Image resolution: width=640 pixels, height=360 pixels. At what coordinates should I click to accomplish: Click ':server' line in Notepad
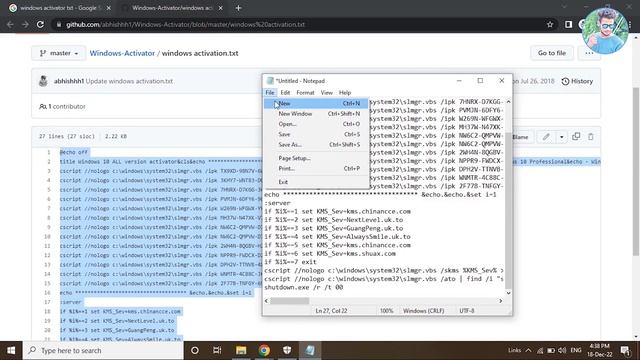[x=277, y=203]
